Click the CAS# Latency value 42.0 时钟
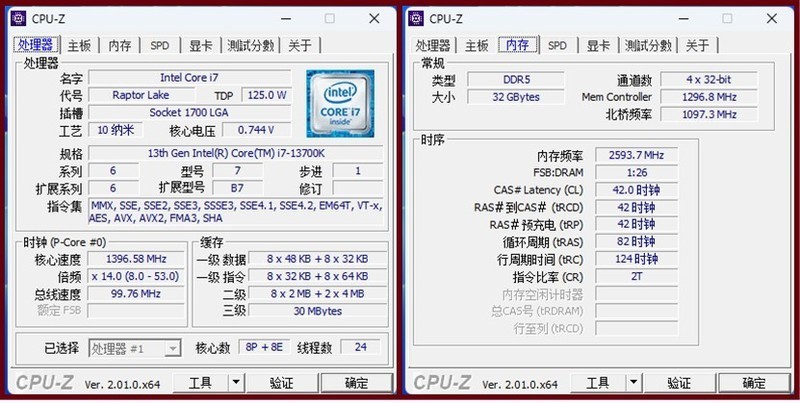The image size is (800, 403). pyautogui.click(x=636, y=190)
